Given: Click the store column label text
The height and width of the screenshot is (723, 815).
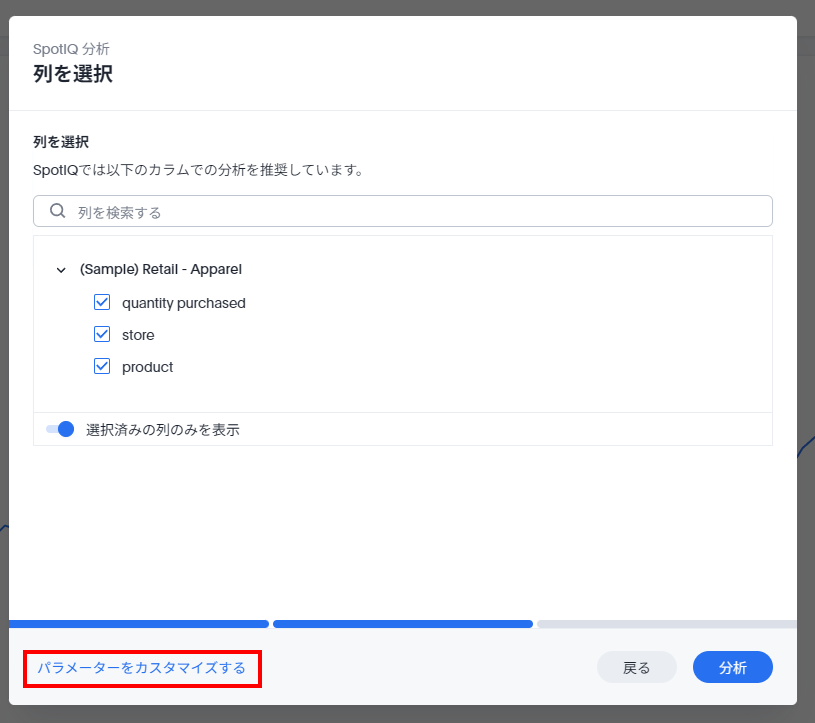Looking at the screenshot, I should (138, 335).
